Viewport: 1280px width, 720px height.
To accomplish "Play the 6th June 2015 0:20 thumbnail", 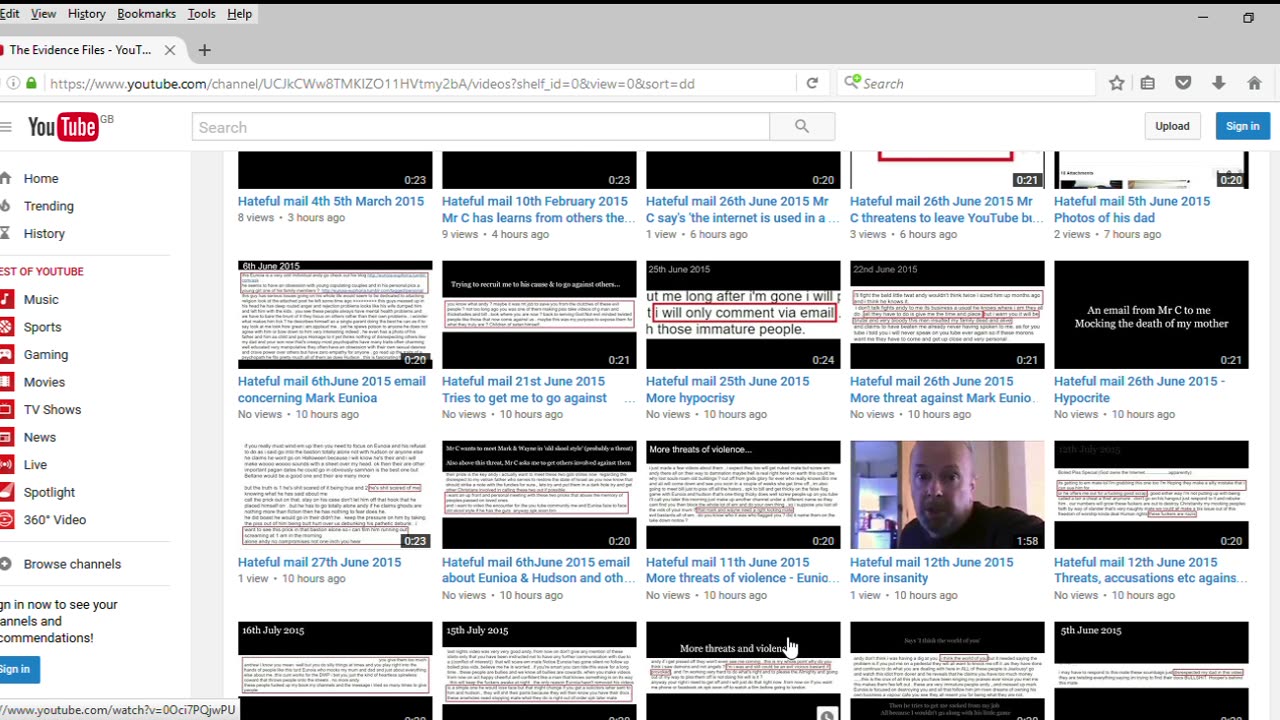I will point(335,315).
